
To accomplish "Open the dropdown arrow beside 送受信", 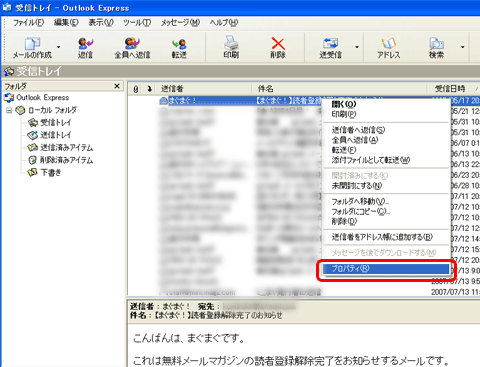I will 357,47.
